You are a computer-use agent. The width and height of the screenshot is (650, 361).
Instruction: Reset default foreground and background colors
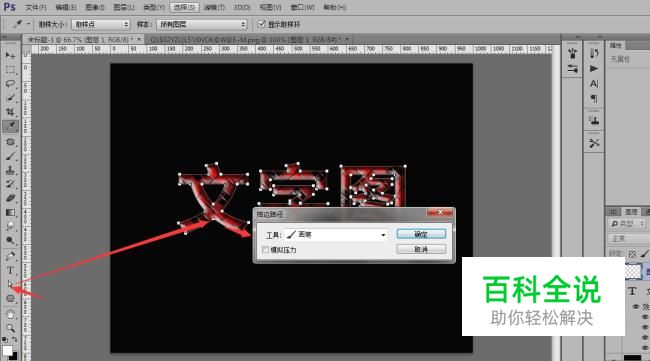tap(5, 339)
